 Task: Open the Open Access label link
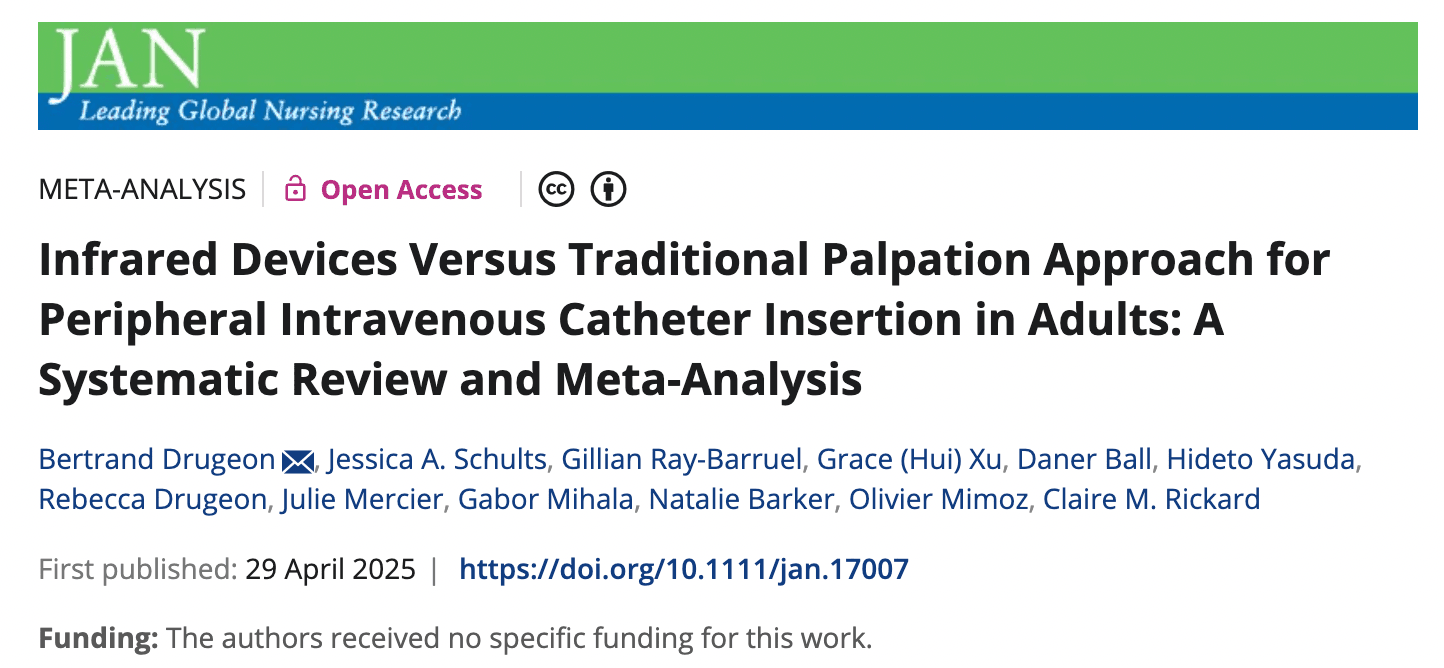click(401, 190)
